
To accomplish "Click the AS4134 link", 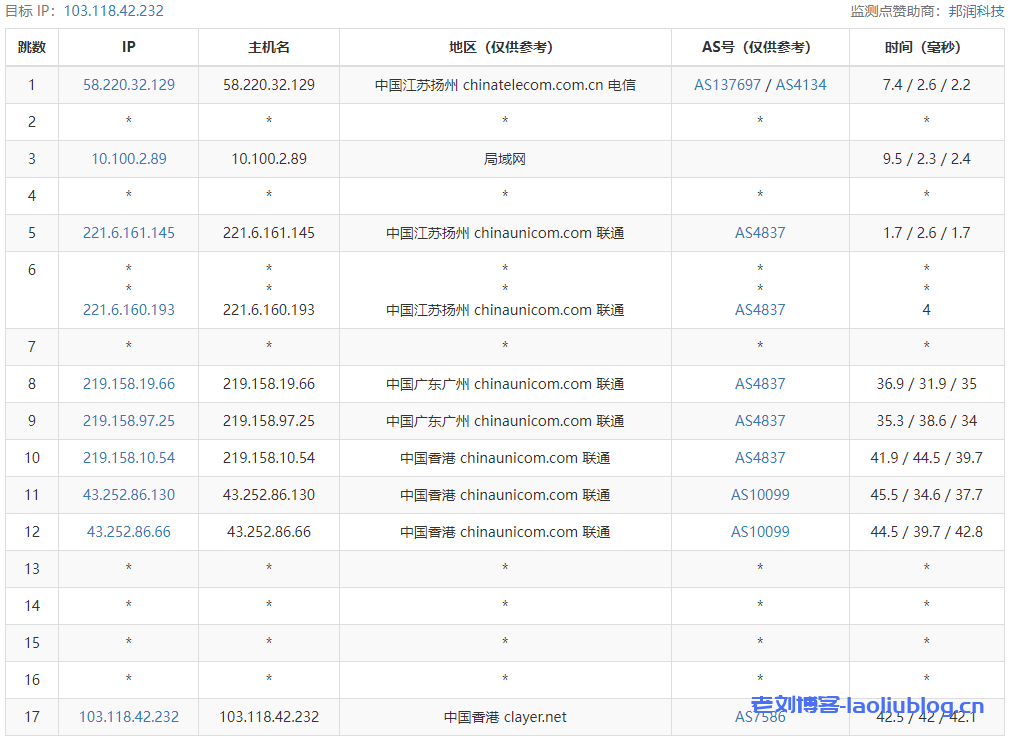I will (801, 85).
